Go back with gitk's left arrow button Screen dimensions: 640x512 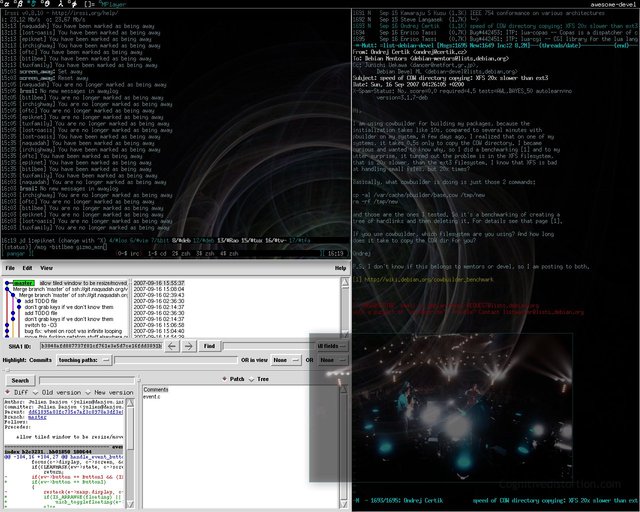pyautogui.click(x=172, y=346)
